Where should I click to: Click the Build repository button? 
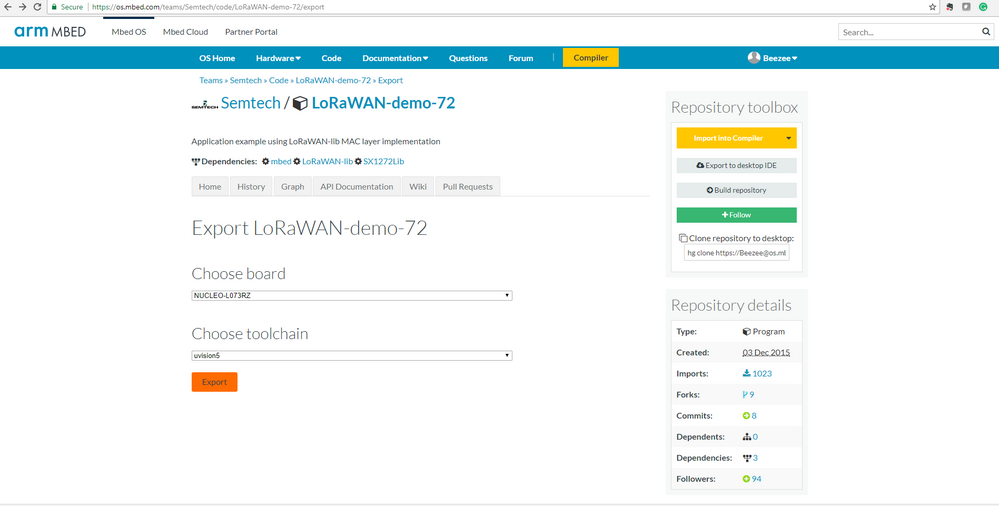(737, 190)
